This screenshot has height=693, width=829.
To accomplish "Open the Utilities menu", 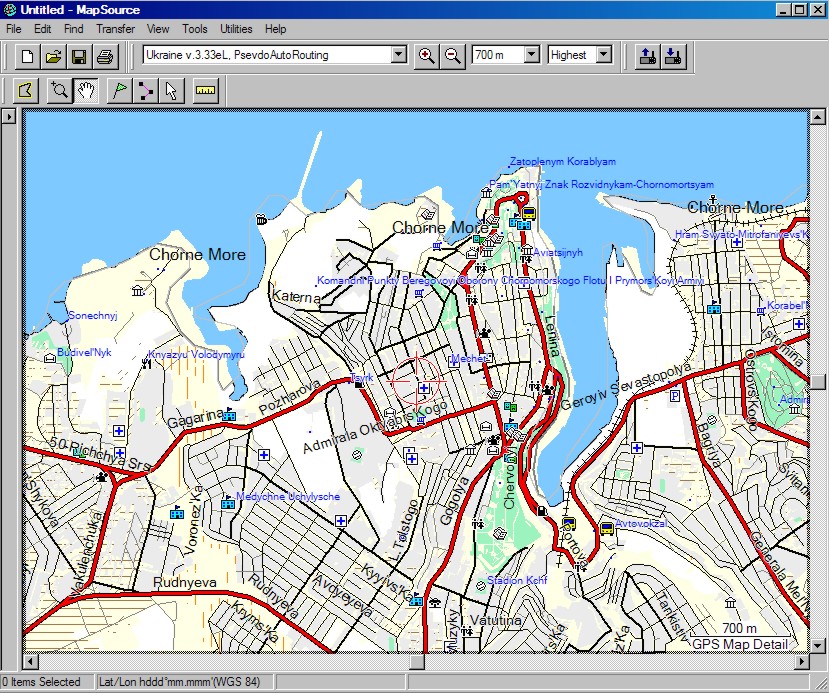I will click(x=236, y=29).
